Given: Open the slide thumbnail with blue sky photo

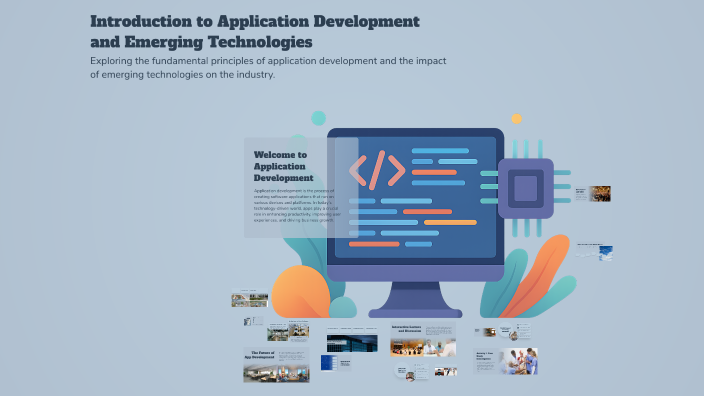Looking at the screenshot, I should tap(594, 251).
